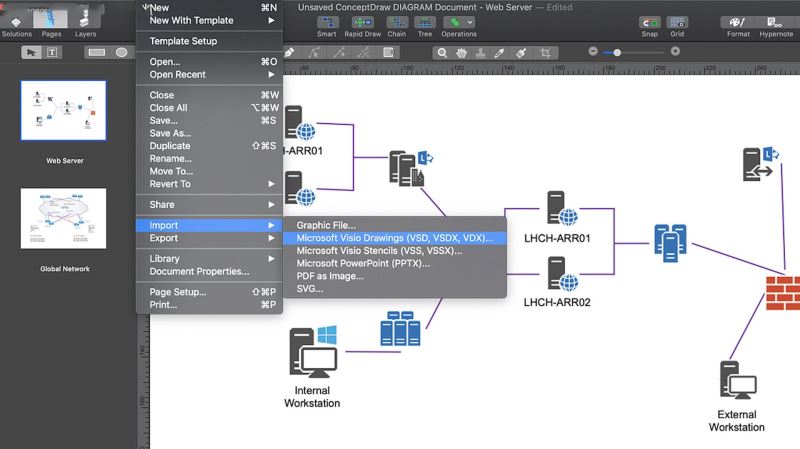Select the Internal Workstation shape
The image size is (800, 449).
(313, 352)
